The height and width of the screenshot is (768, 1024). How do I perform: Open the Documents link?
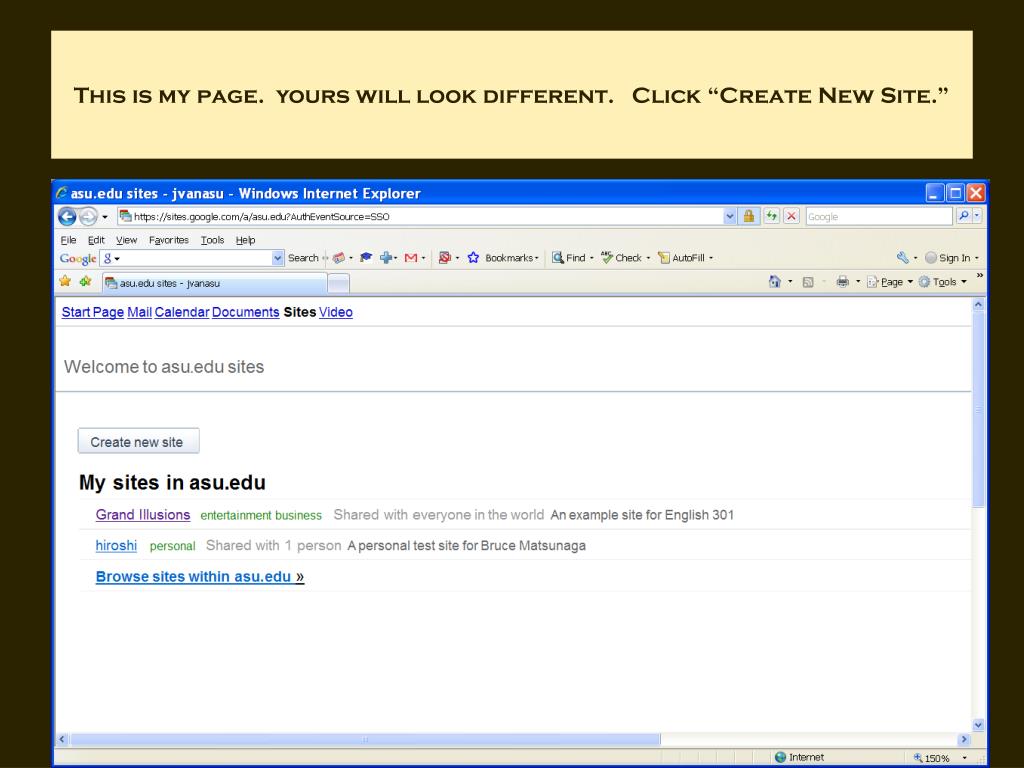[x=246, y=312]
